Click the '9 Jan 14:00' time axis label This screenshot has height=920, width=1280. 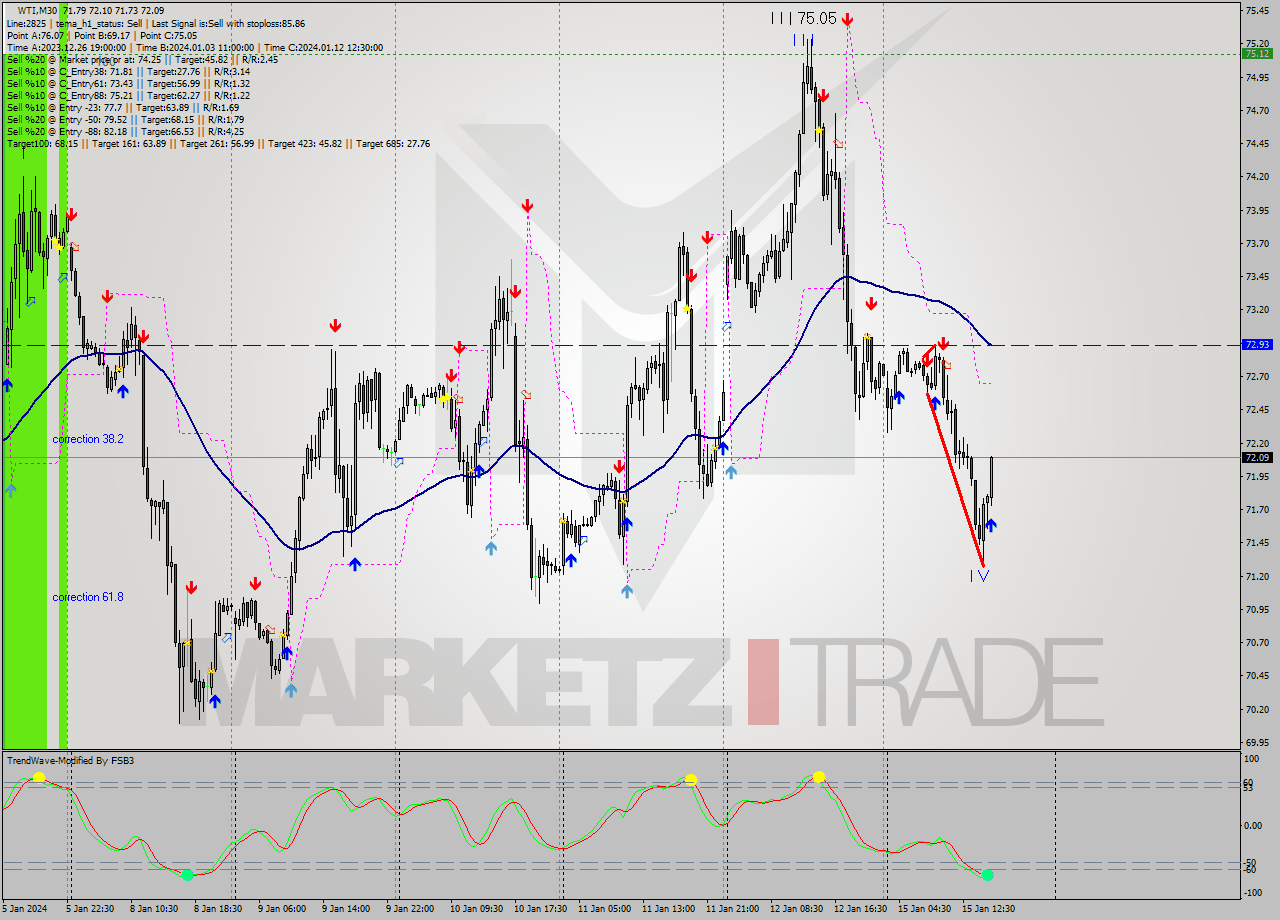click(345, 908)
